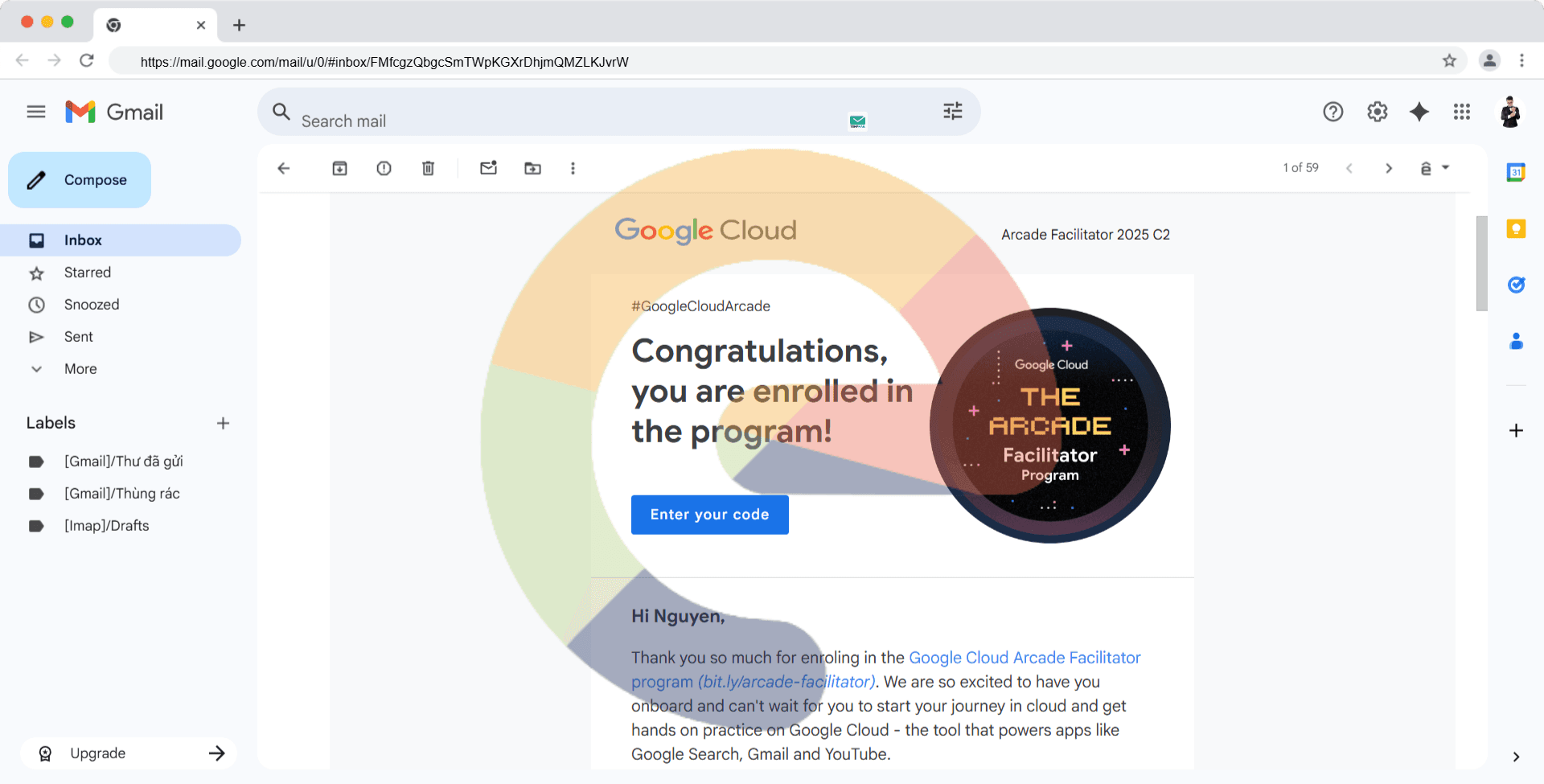Image resolution: width=1544 pixels, height=784 pixels.
Task: Delete this email with trash icon
Action: [429, 168]
